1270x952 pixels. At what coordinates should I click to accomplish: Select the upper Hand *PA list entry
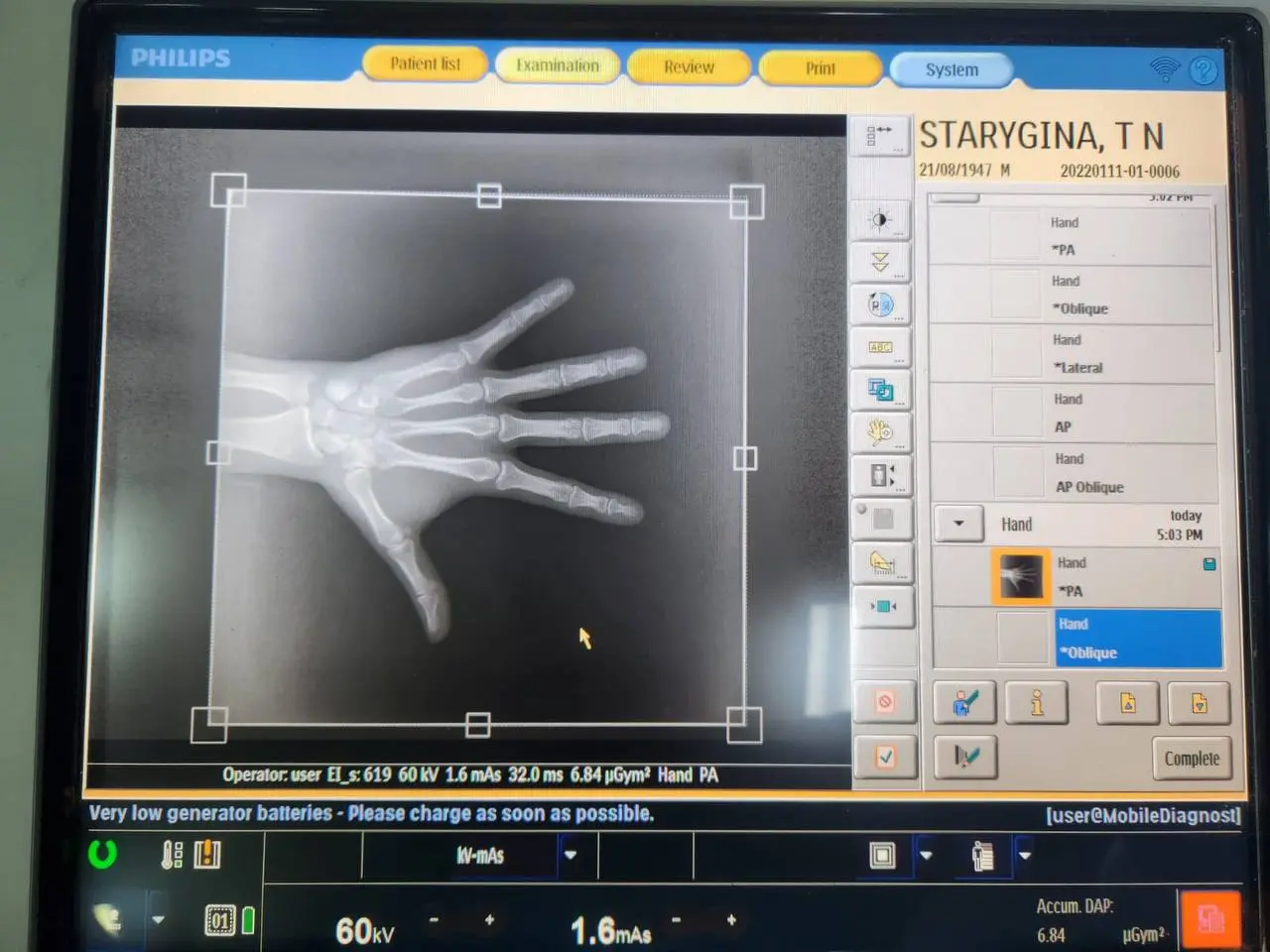click(x=1071, y=236)
